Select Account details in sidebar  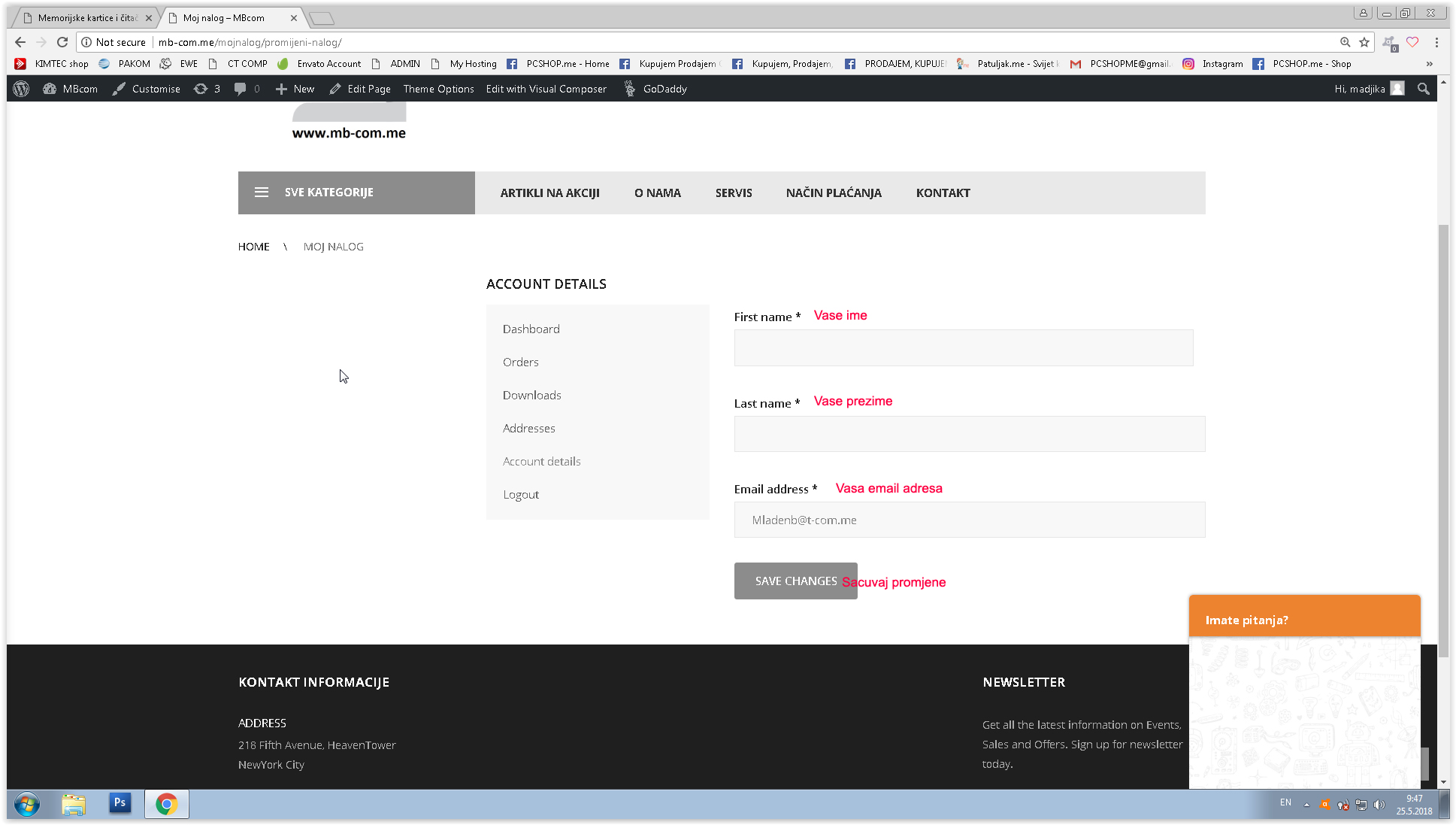coord(542,461)
